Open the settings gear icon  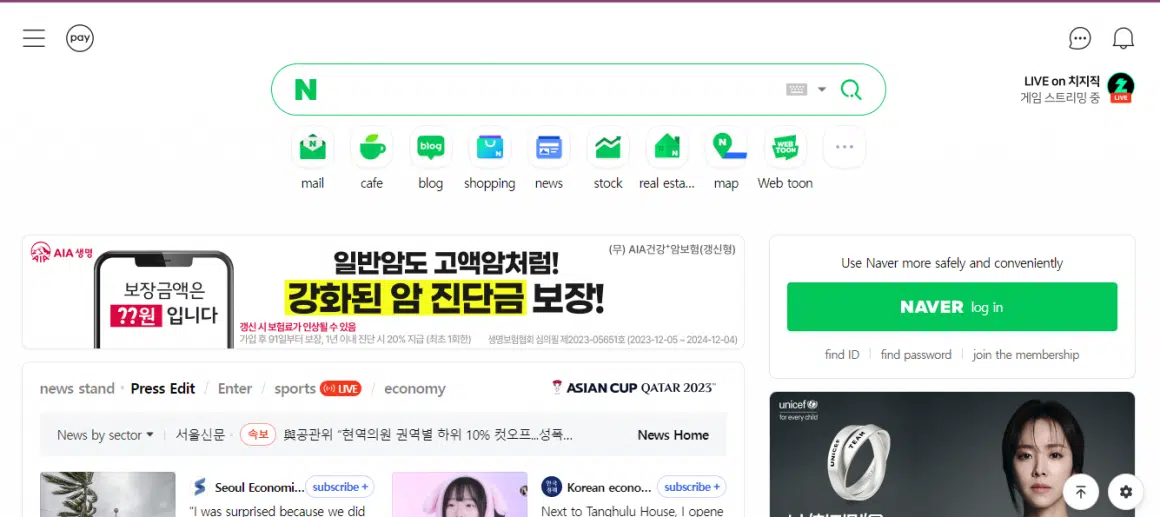1126,491
